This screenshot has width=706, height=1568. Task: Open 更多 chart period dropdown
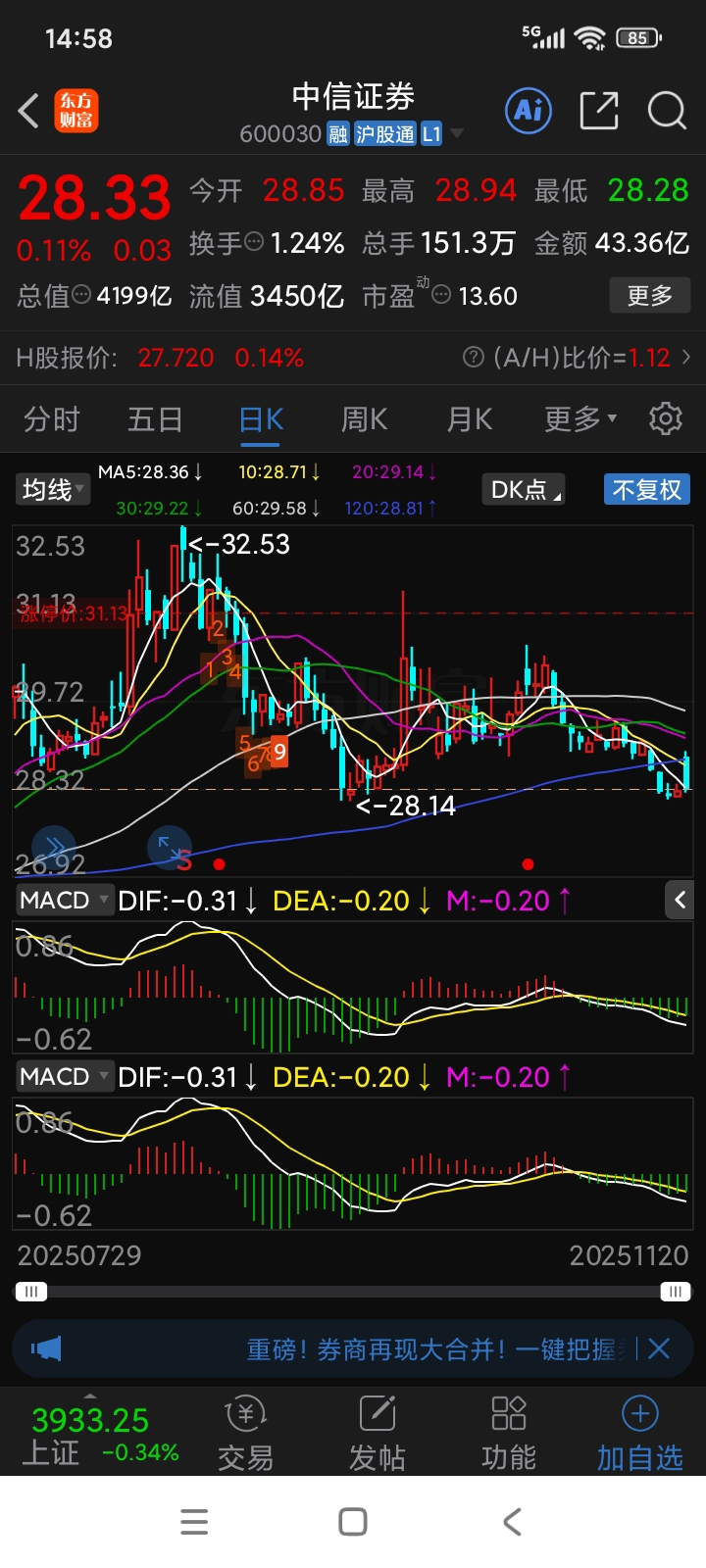pos(580,419)
